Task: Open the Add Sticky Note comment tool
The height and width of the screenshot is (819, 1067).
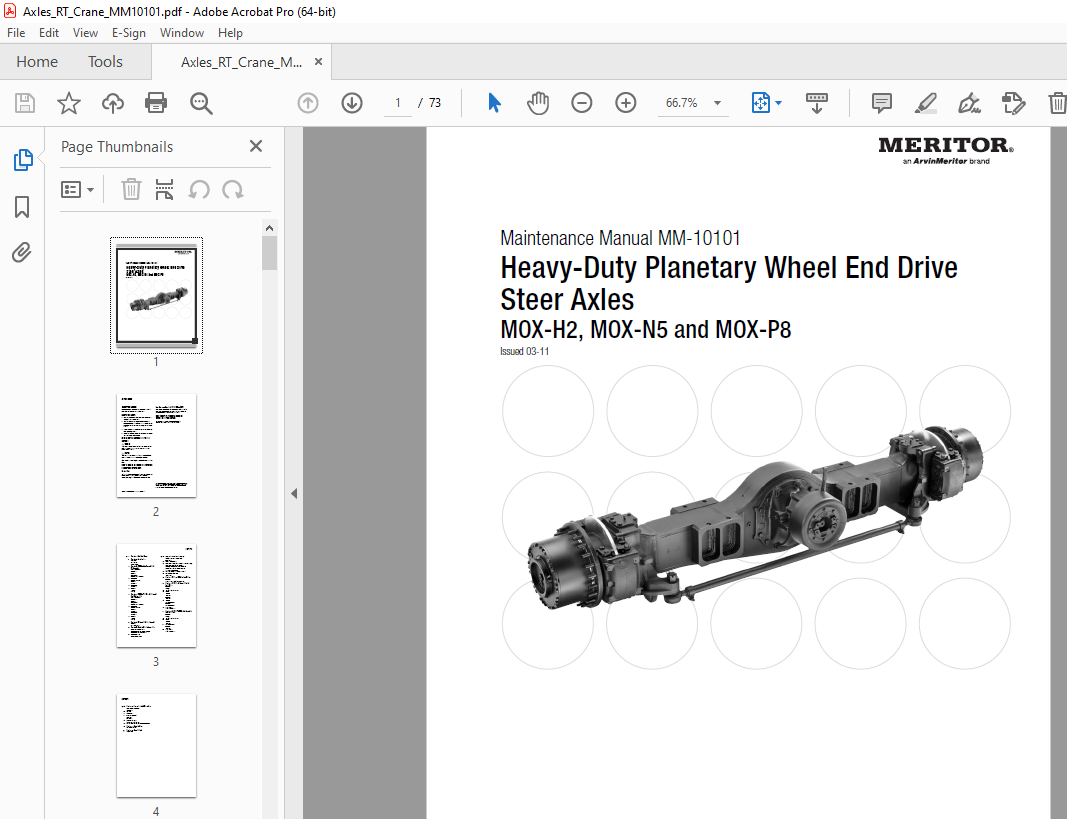Action: click(881, 102)
